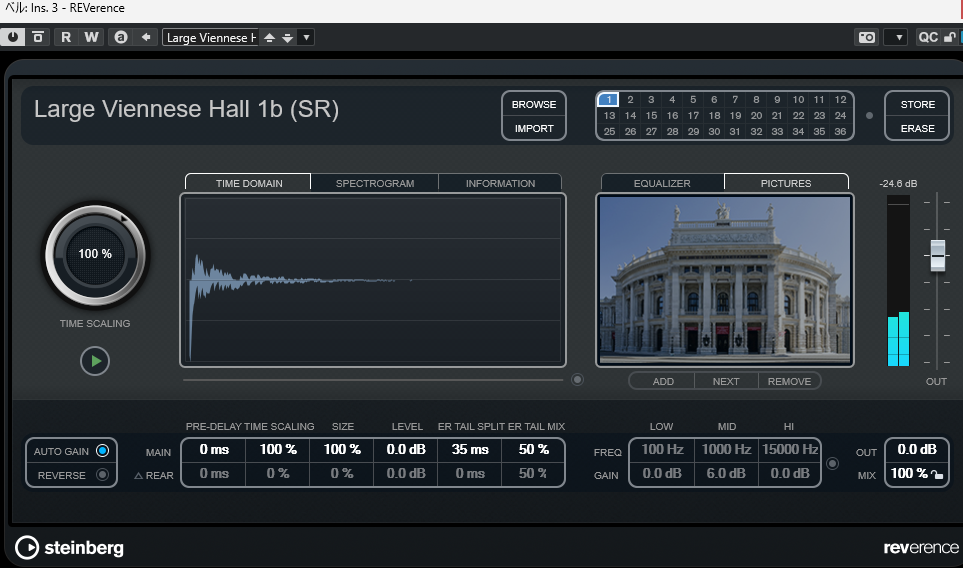This screenshot has width=963, height=568.
Task: Switch to SPECTROGRAM tab
Action: click(x=375, y=183)
